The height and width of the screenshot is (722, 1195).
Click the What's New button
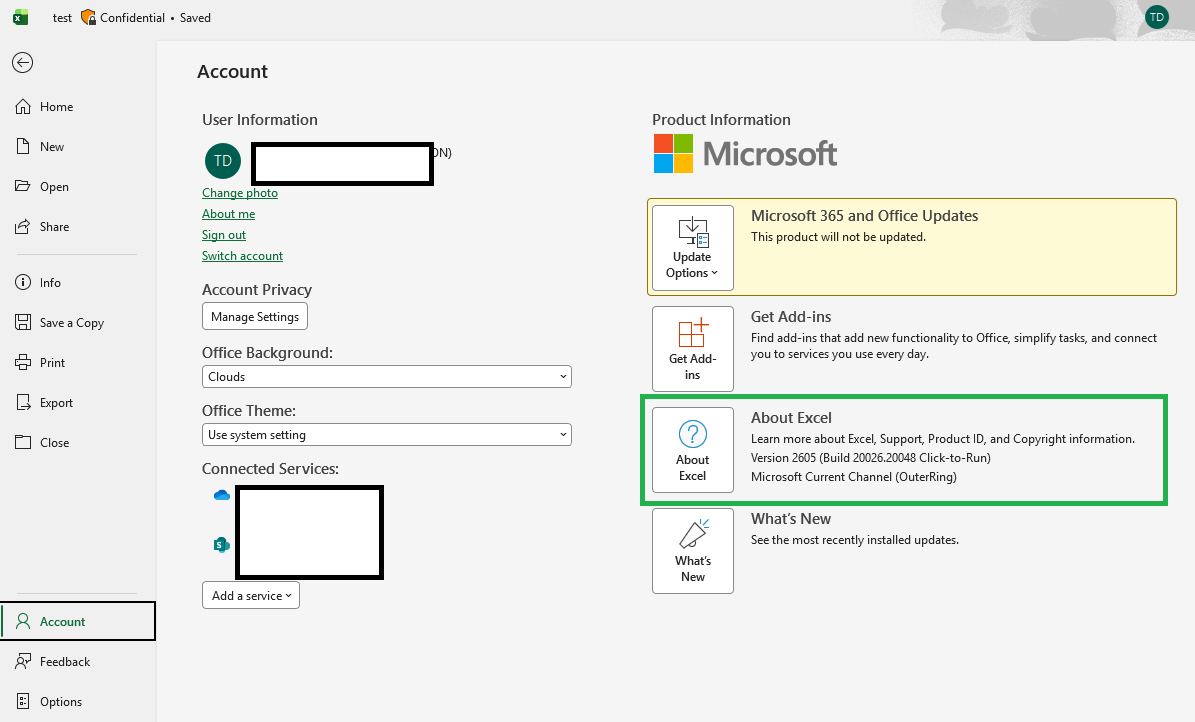coord(693,551)
